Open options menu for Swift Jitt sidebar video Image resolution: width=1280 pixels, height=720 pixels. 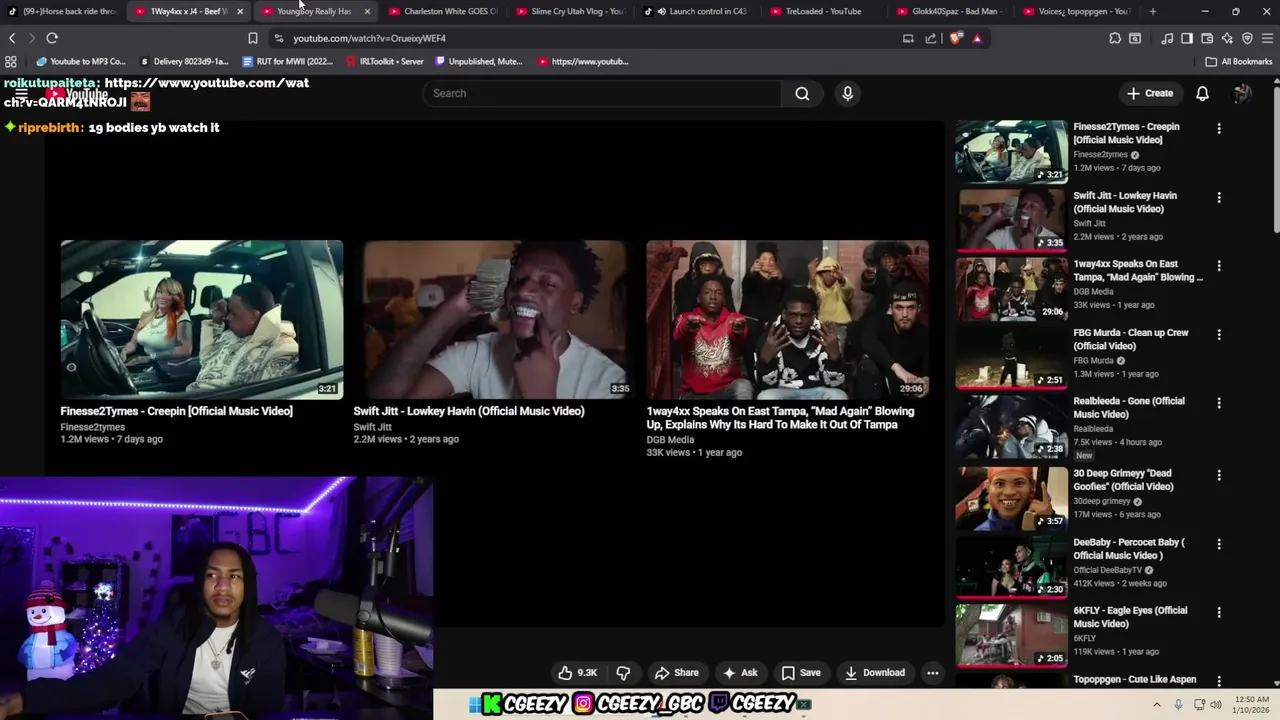pyautogui.click(x=1219, y=198)
